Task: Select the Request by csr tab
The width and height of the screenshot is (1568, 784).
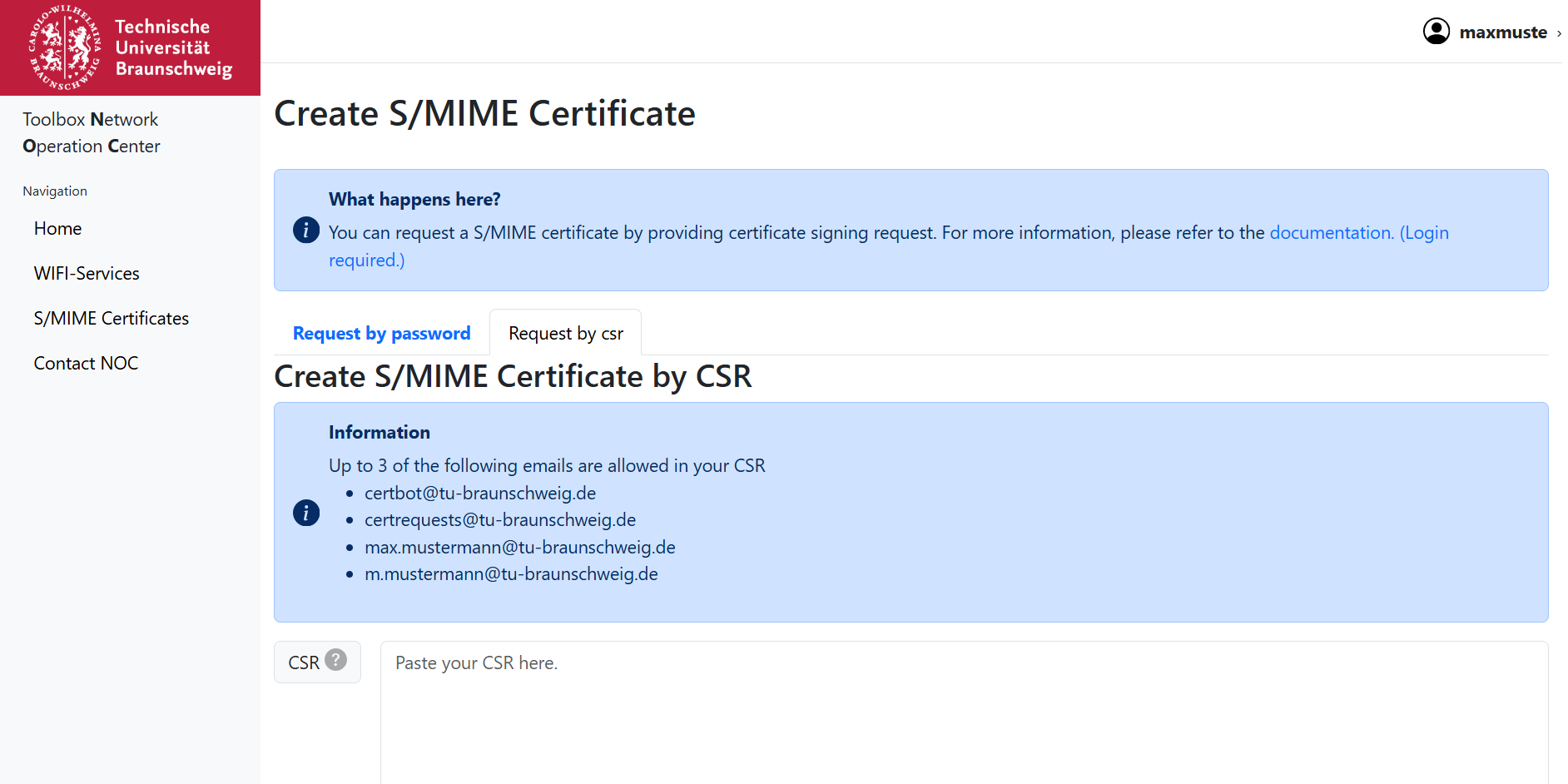Action: tap(566, 333)
